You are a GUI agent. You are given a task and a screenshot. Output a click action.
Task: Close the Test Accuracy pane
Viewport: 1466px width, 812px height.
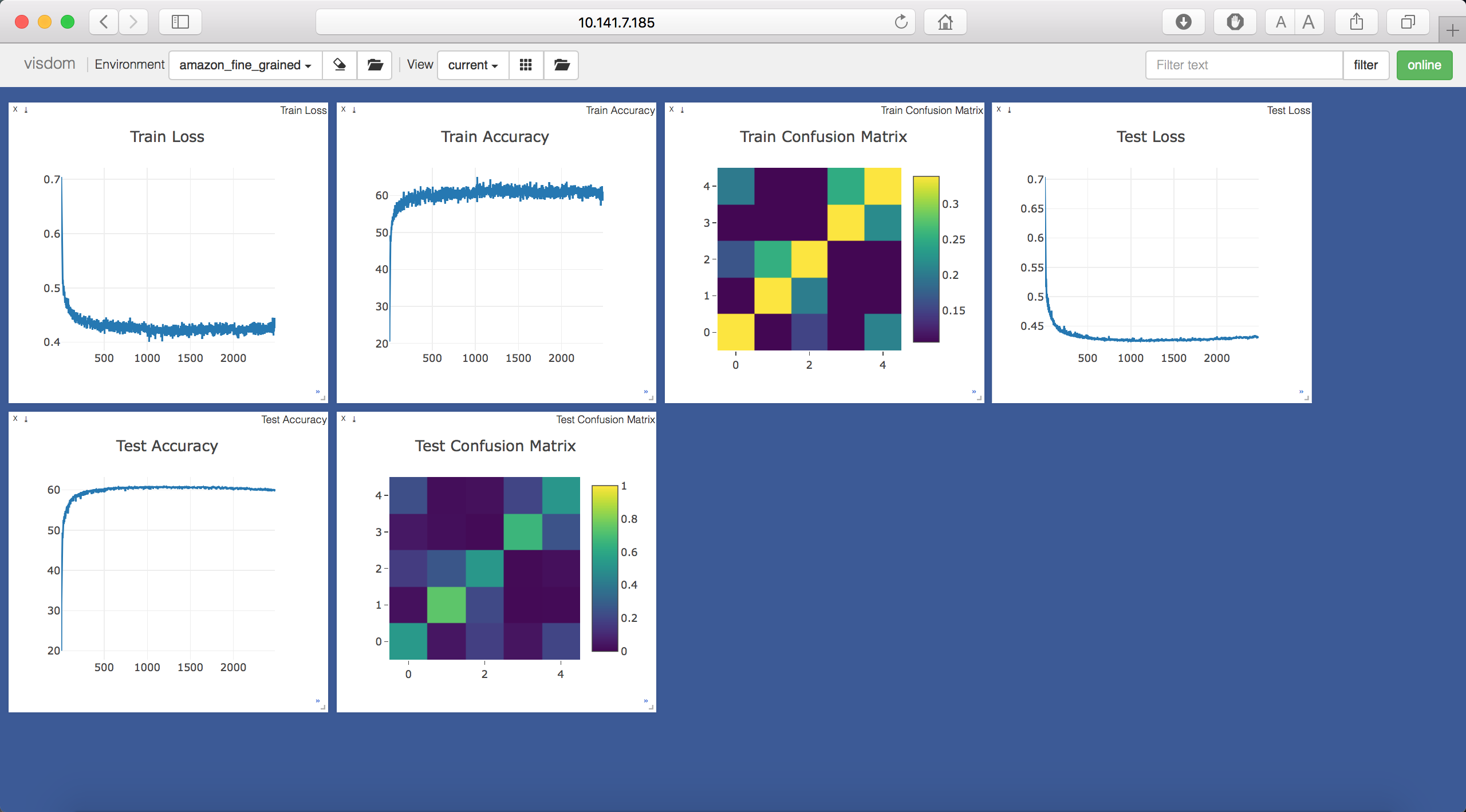point(15,419)
